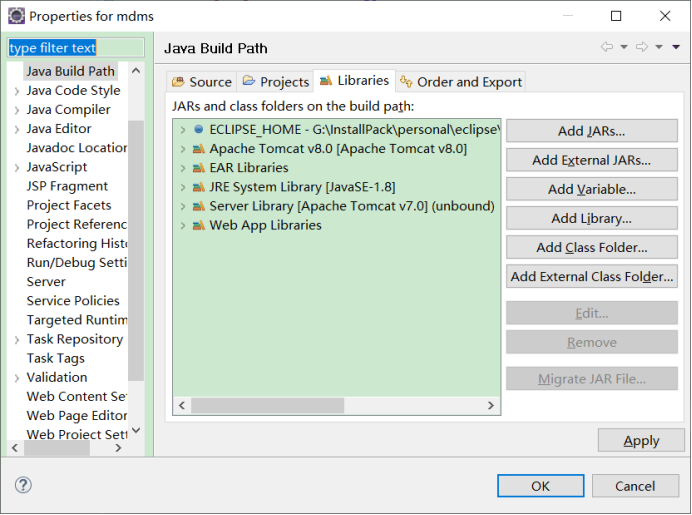
Task: Go back using the left arrow icon
Action: coord(607,47)
